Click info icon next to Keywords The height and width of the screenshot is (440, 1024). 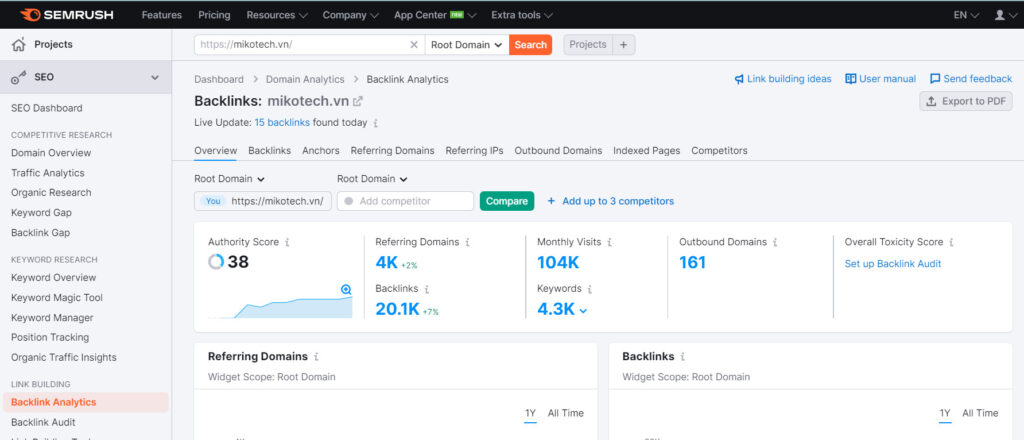pyautogui.click(x=589, y=289)
